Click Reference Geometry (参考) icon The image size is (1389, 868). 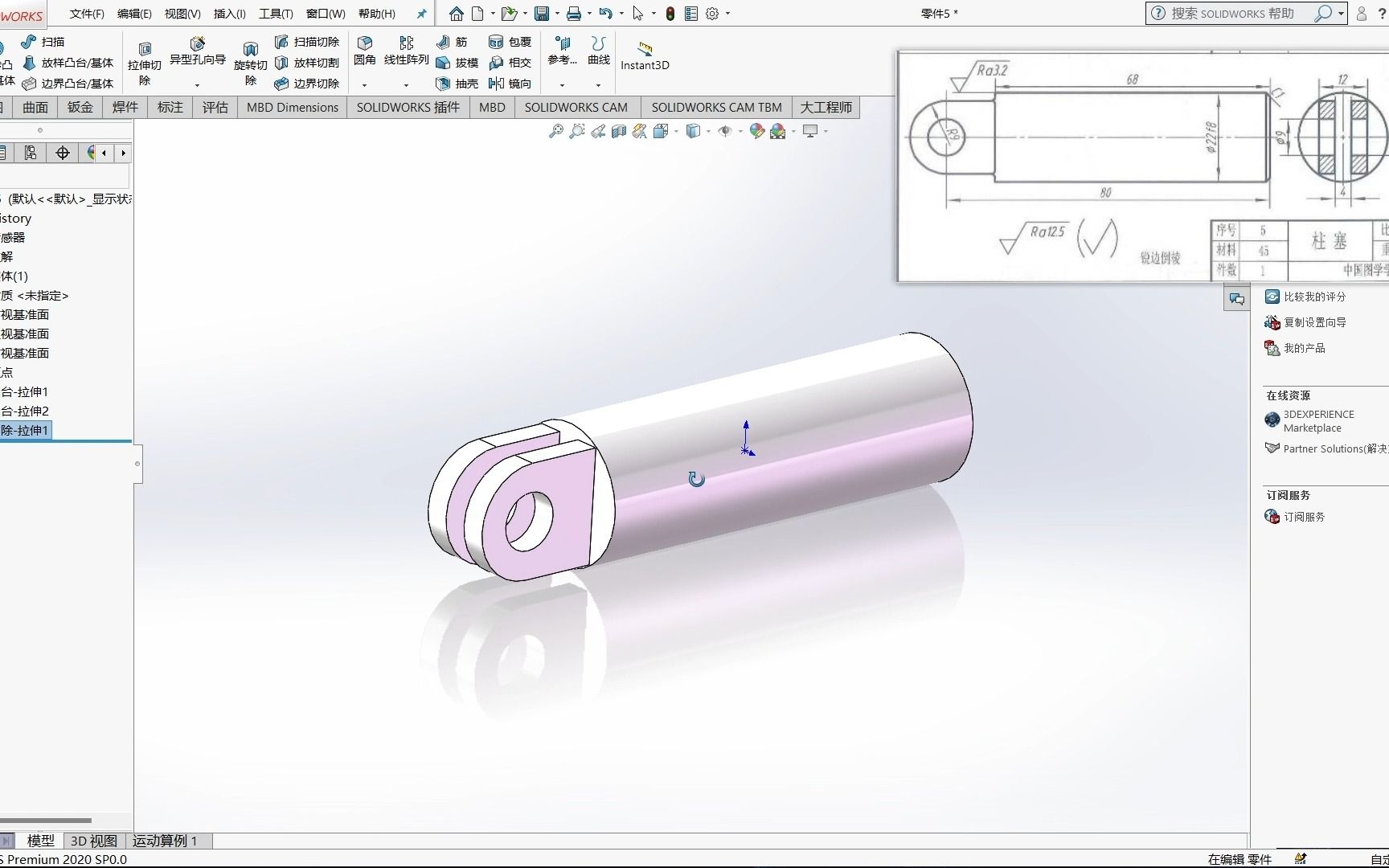563,51
